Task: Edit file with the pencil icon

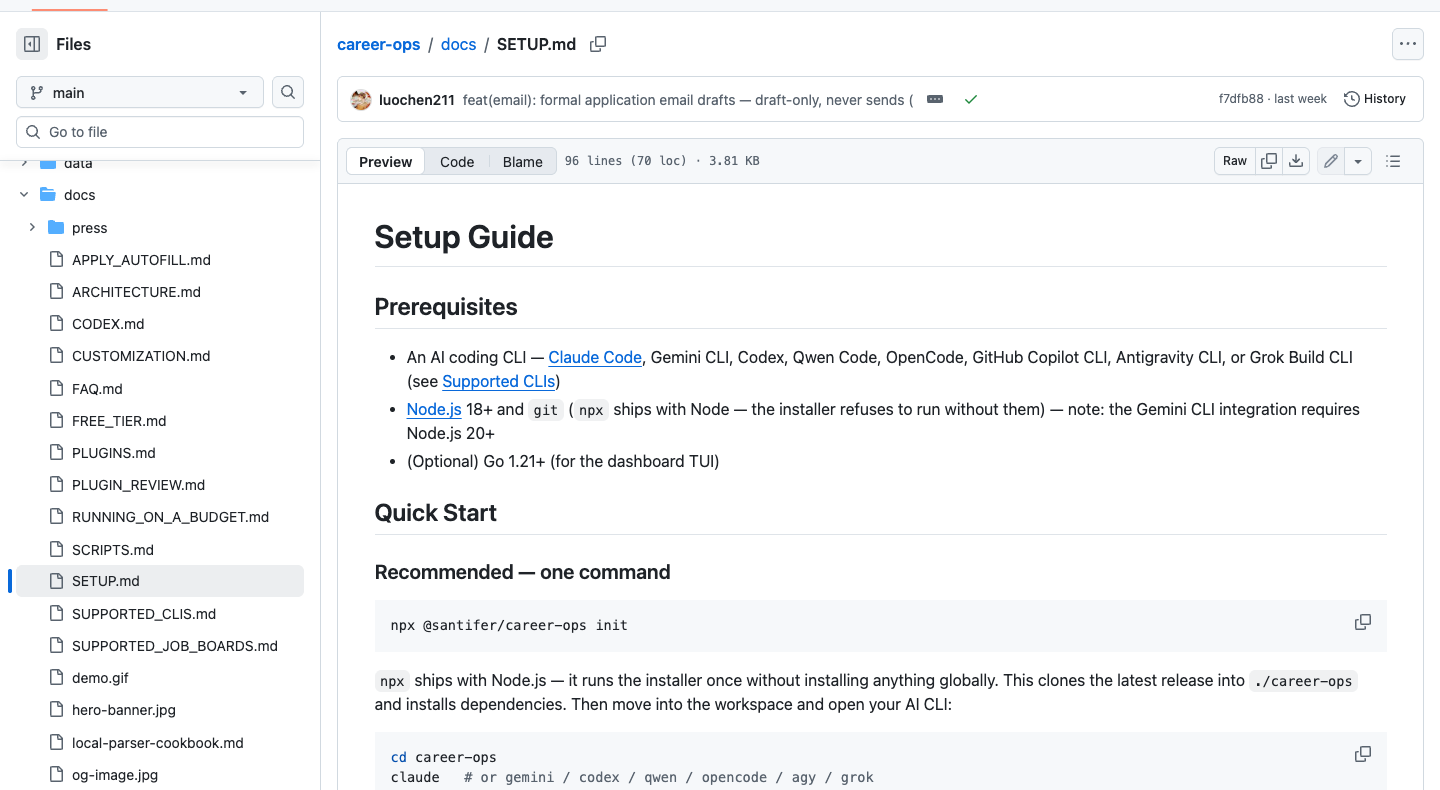Action: [1331, 161]
